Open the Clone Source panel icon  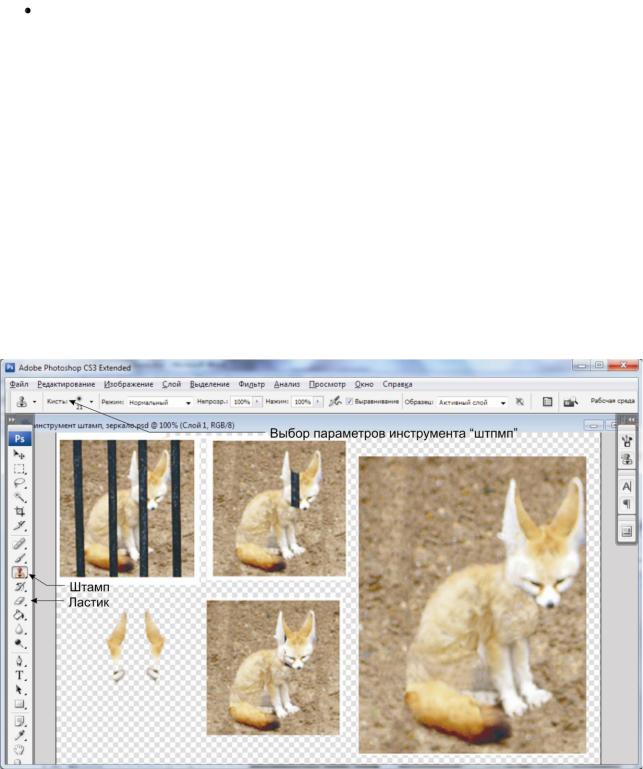[x=626, y=460]
